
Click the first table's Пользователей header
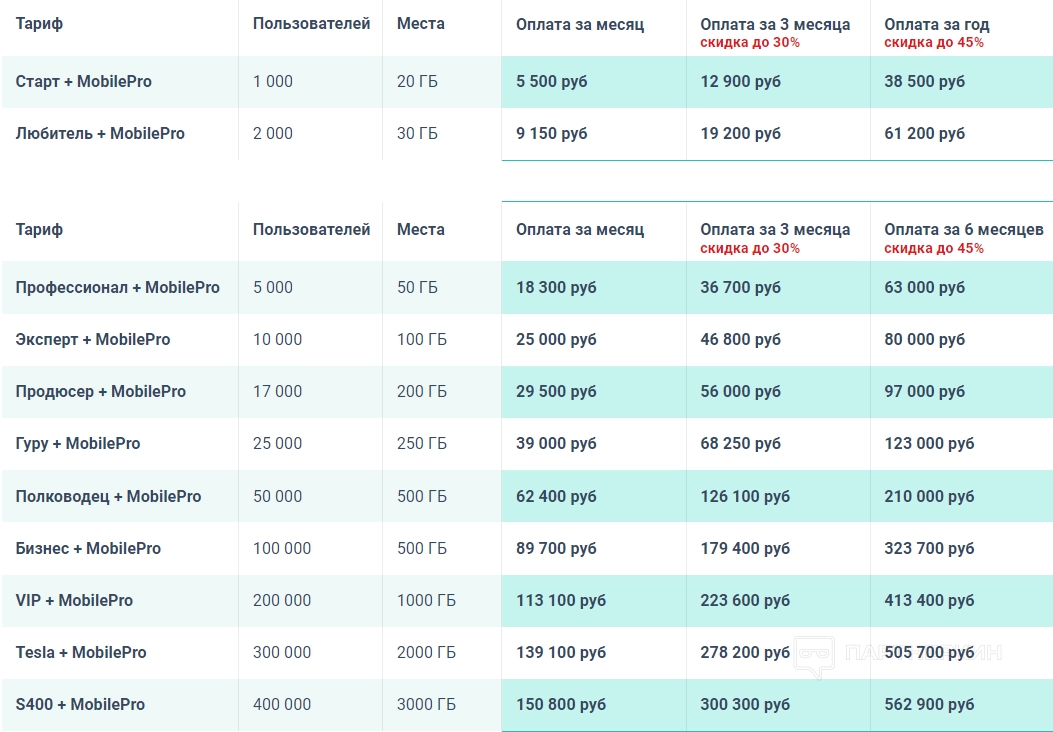pyautogui.click(x=311, y=24)
